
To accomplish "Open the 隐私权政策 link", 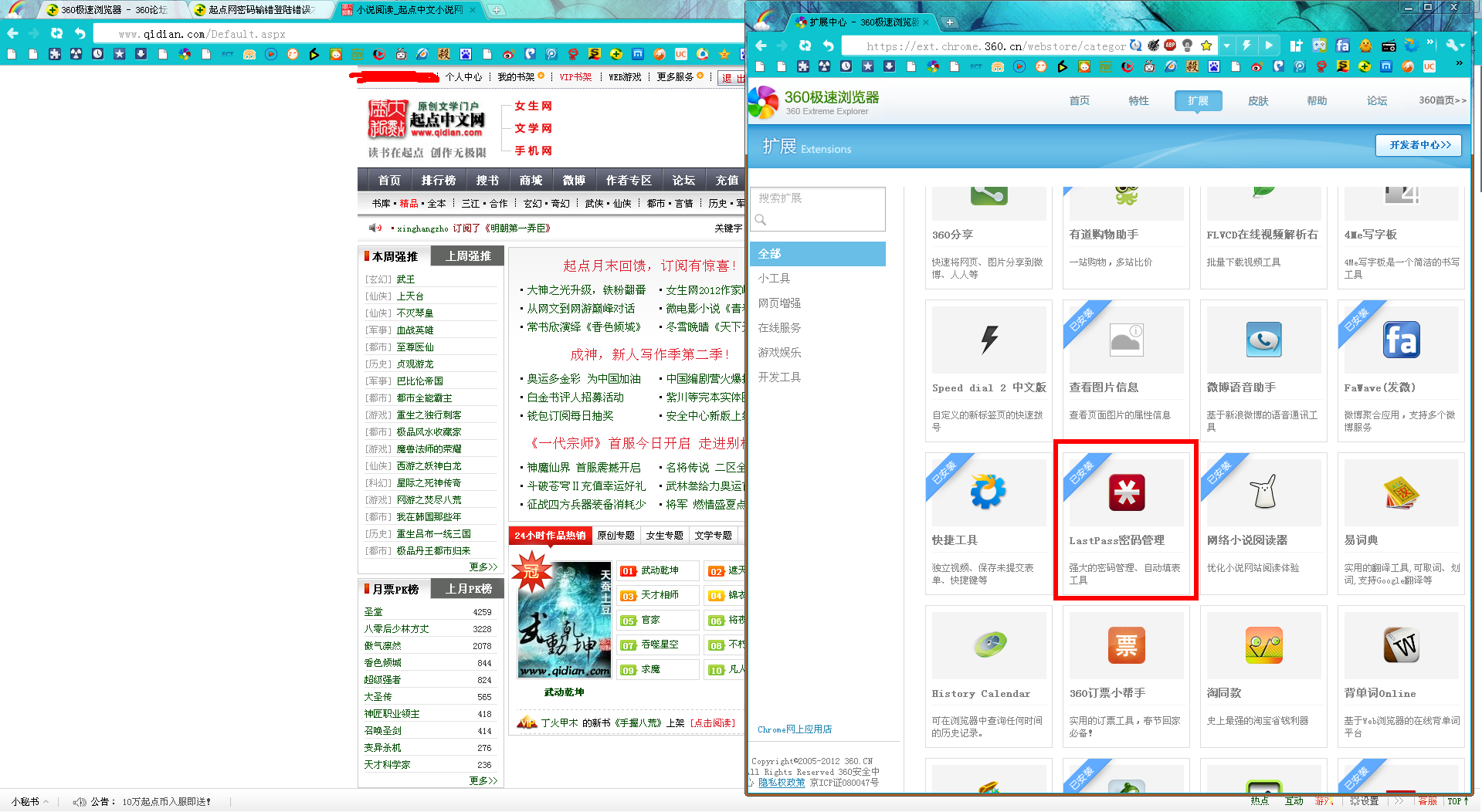I will click(x=782, y=783).
